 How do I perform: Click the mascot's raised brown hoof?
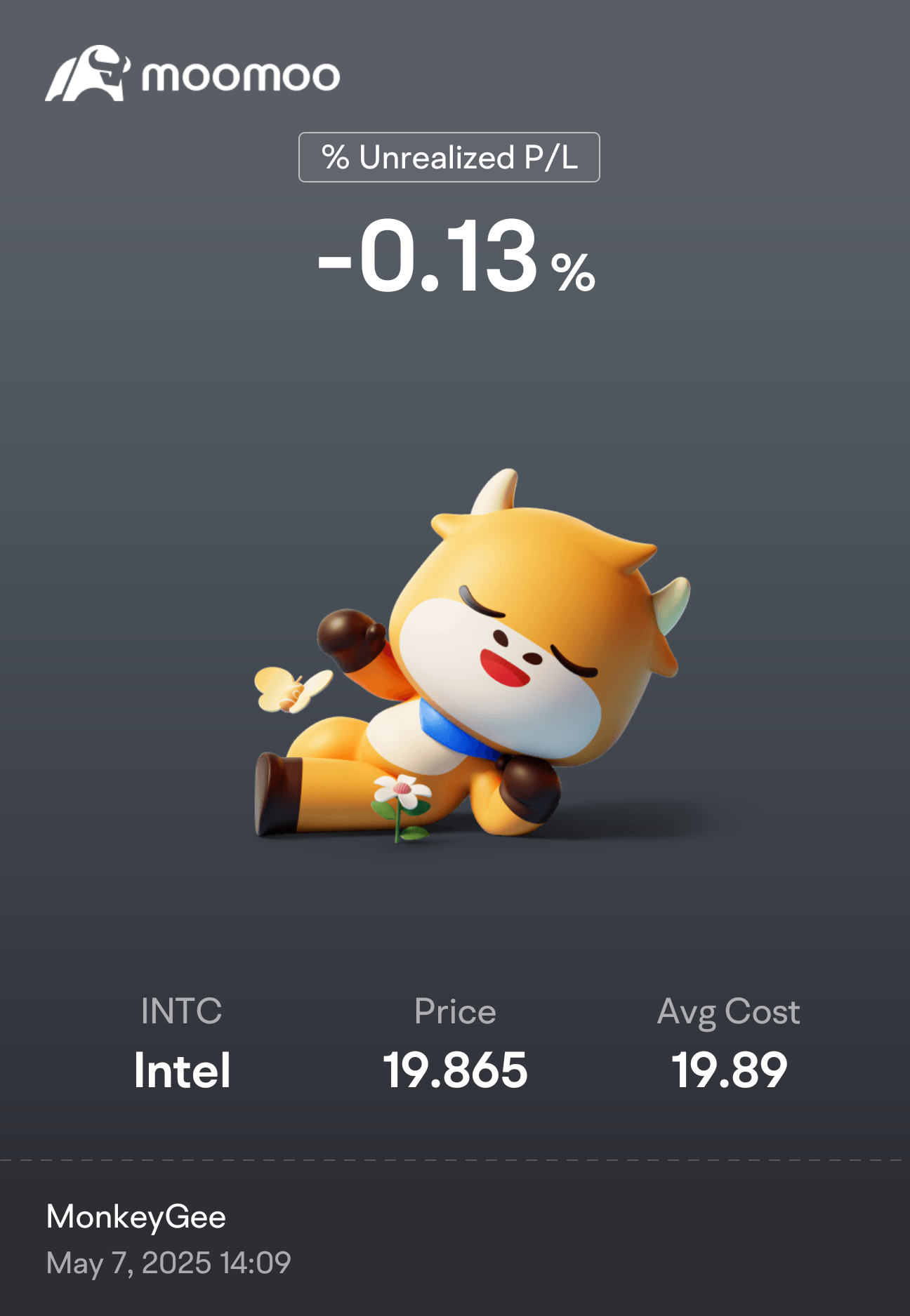click(x=350, y=639)
